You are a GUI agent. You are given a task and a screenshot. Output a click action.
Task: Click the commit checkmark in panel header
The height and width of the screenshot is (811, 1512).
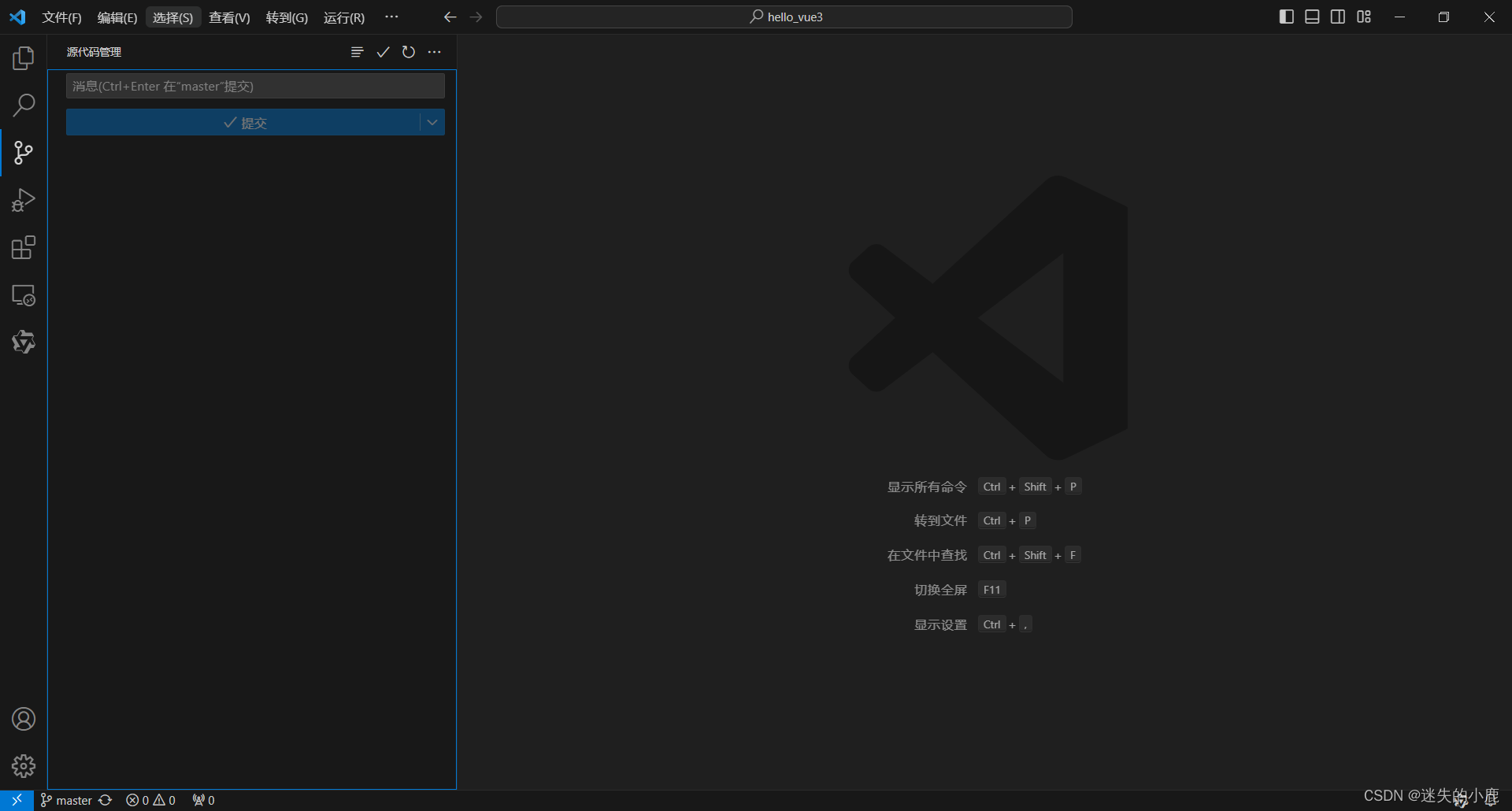coord(383,52)
